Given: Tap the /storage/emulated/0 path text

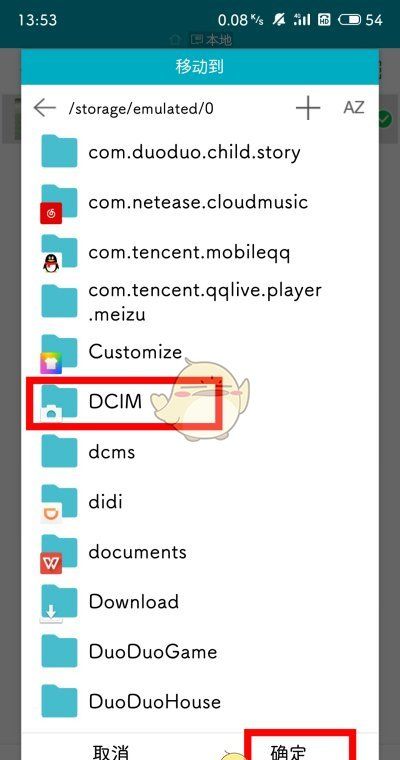Looking at the screenshot, I should point(141,109).
